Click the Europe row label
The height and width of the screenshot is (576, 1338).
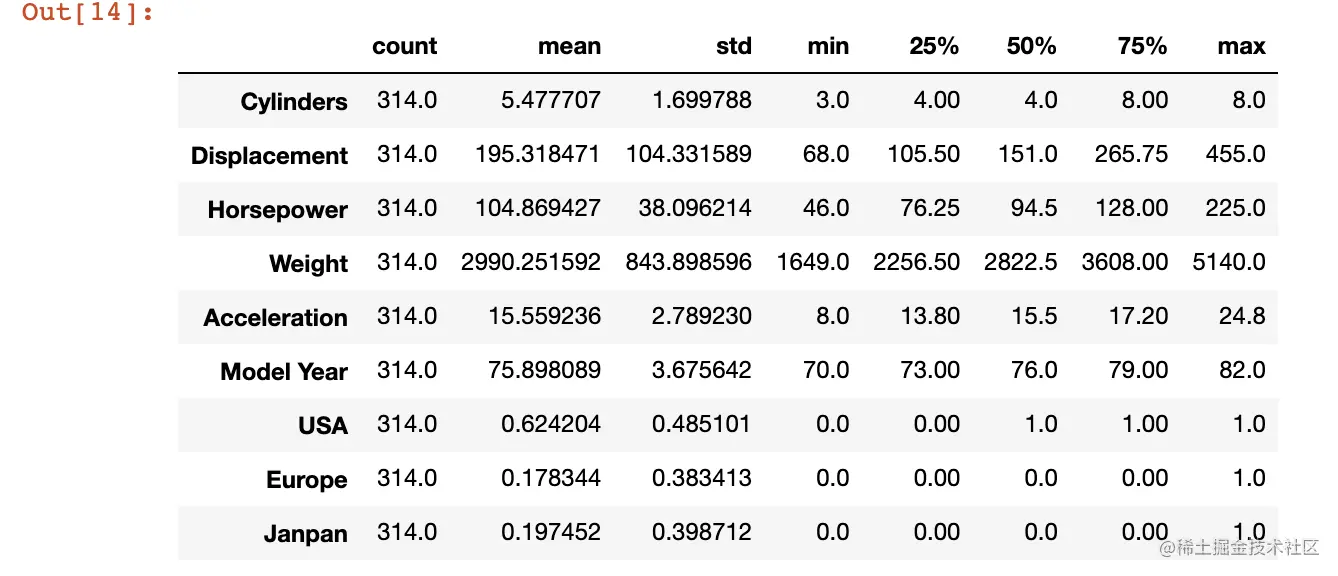coord(307,480)
